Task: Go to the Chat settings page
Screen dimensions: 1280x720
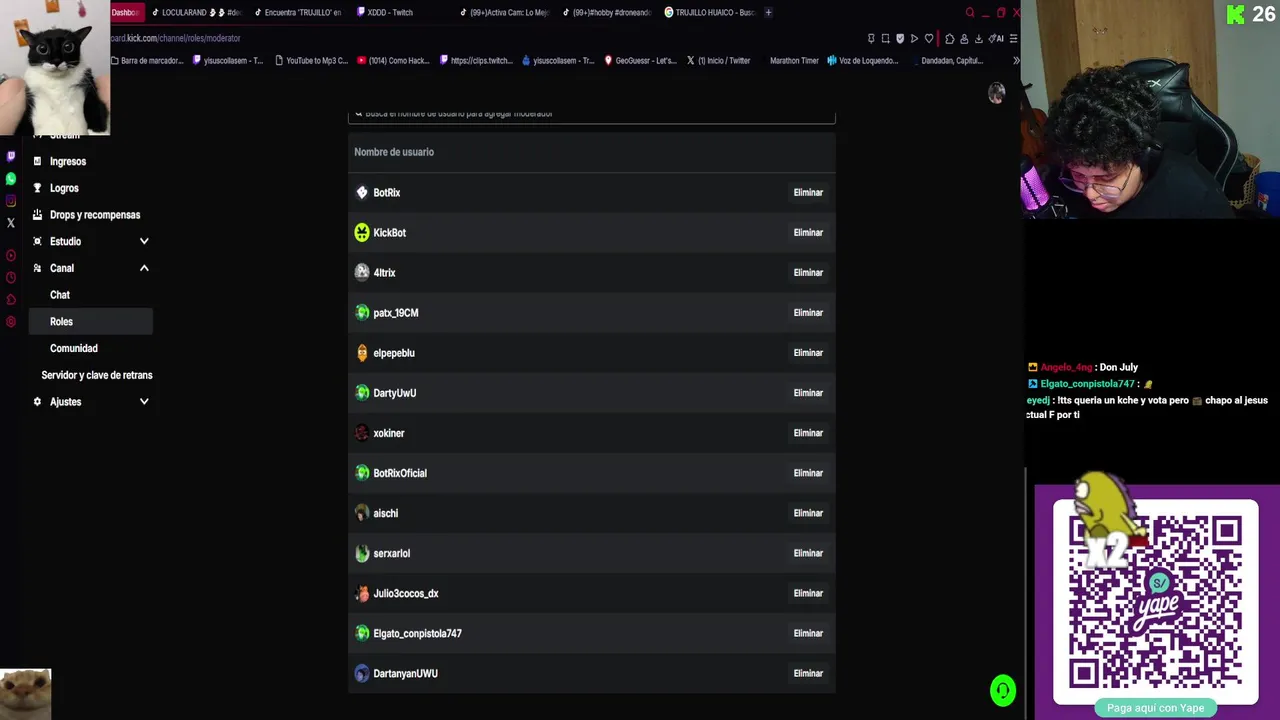Action: (x=60, y=295)
